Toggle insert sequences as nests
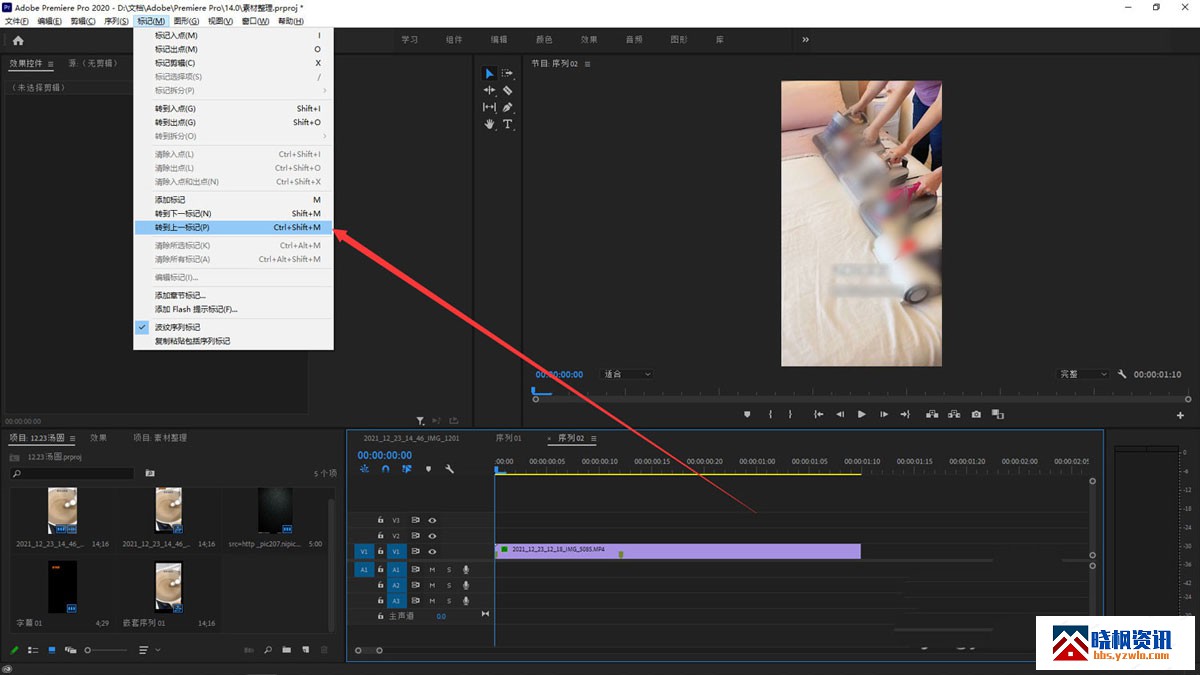This screenshot has height=675, width=1200. coord(364,469)
